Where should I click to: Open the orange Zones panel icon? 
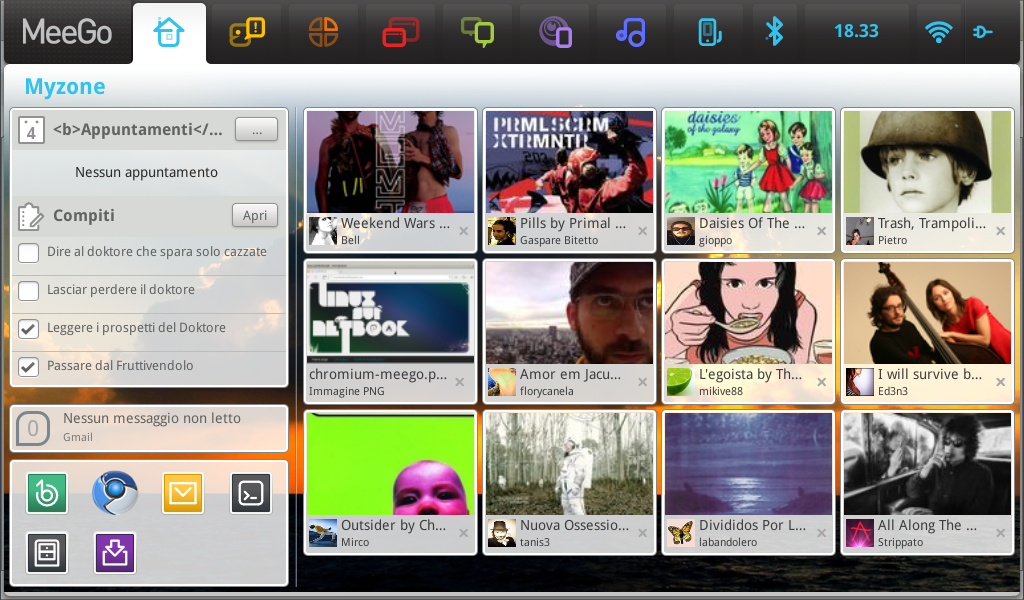(x=323, y=32)
